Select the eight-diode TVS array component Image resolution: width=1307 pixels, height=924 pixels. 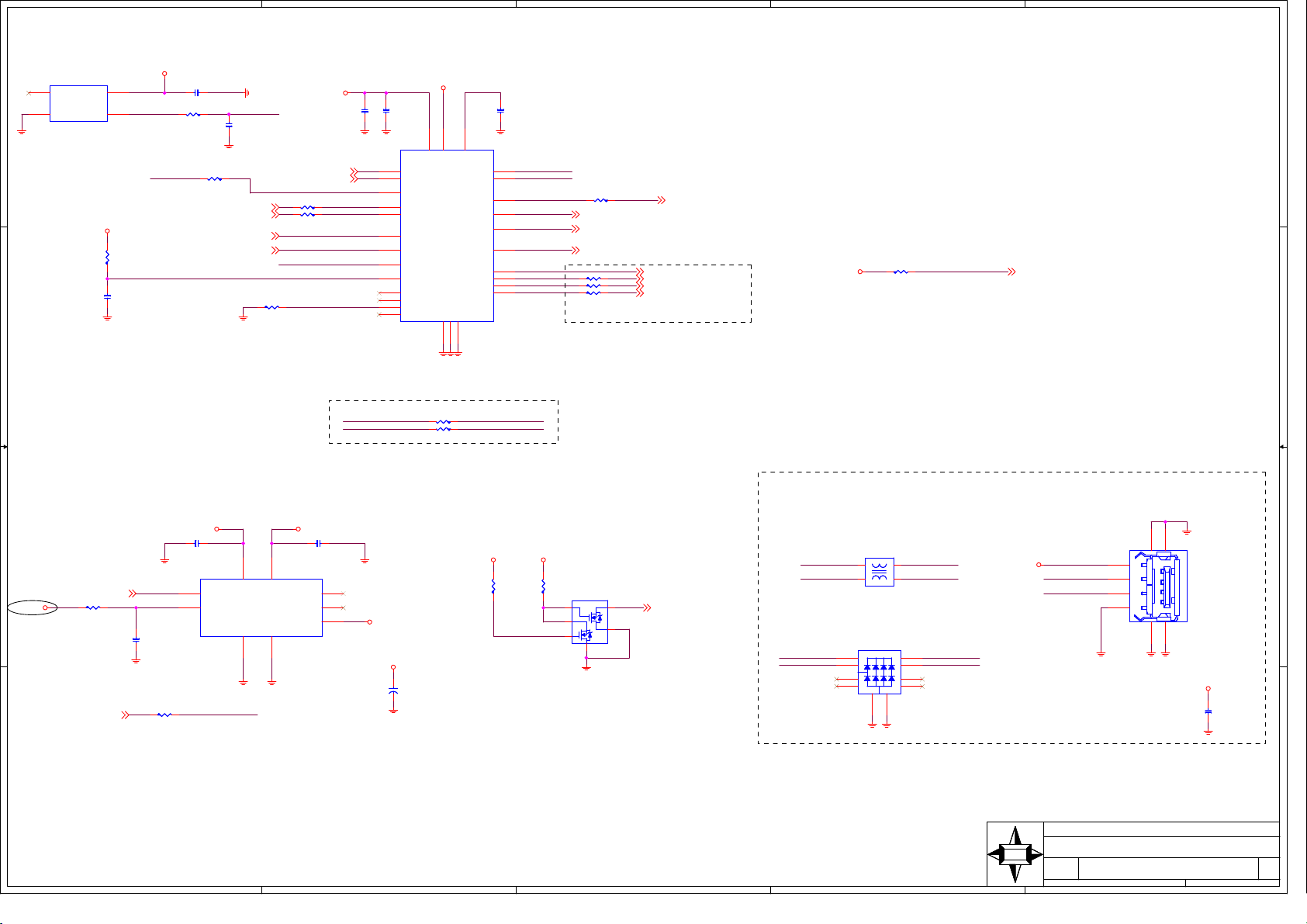tap(879, 672)
